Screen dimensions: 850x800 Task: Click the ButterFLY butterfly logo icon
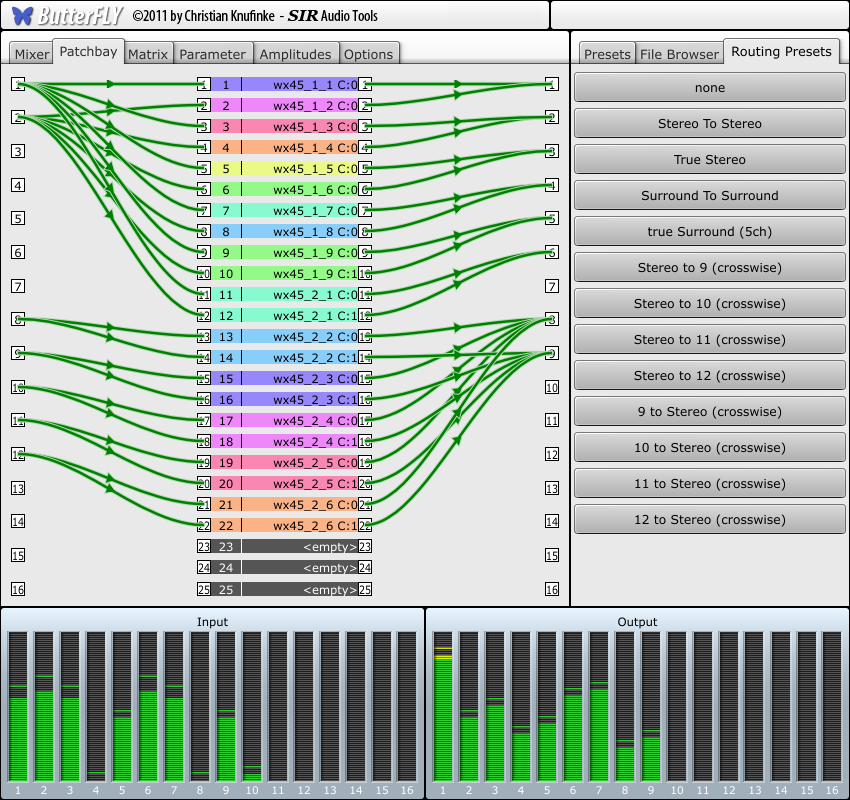[x=22, y=15]
